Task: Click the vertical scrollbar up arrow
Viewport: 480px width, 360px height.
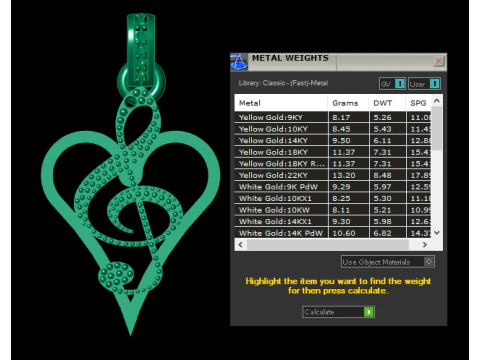Action: [437, 100]
